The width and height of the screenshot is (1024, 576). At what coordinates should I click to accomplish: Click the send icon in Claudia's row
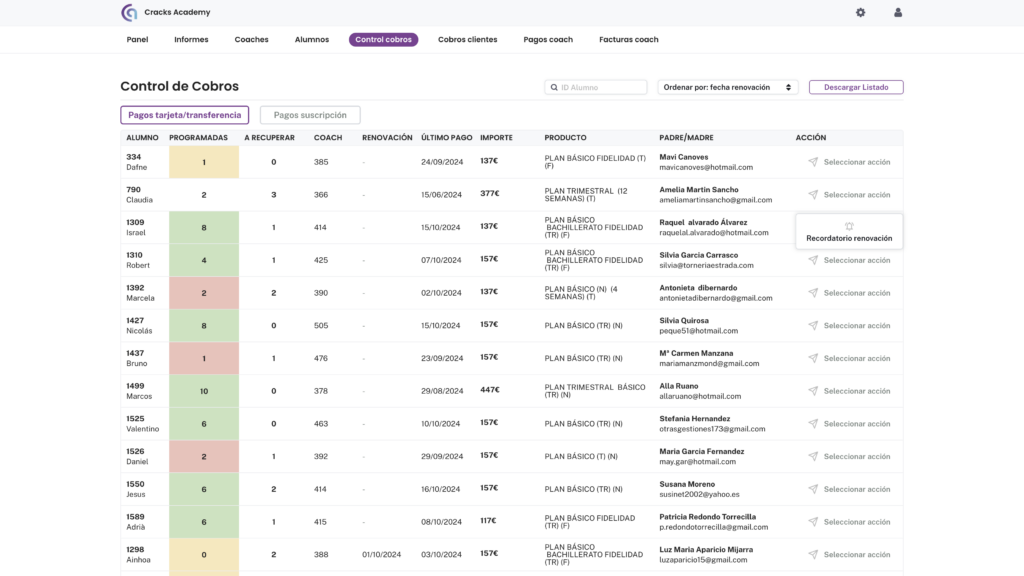pos(813,195)
